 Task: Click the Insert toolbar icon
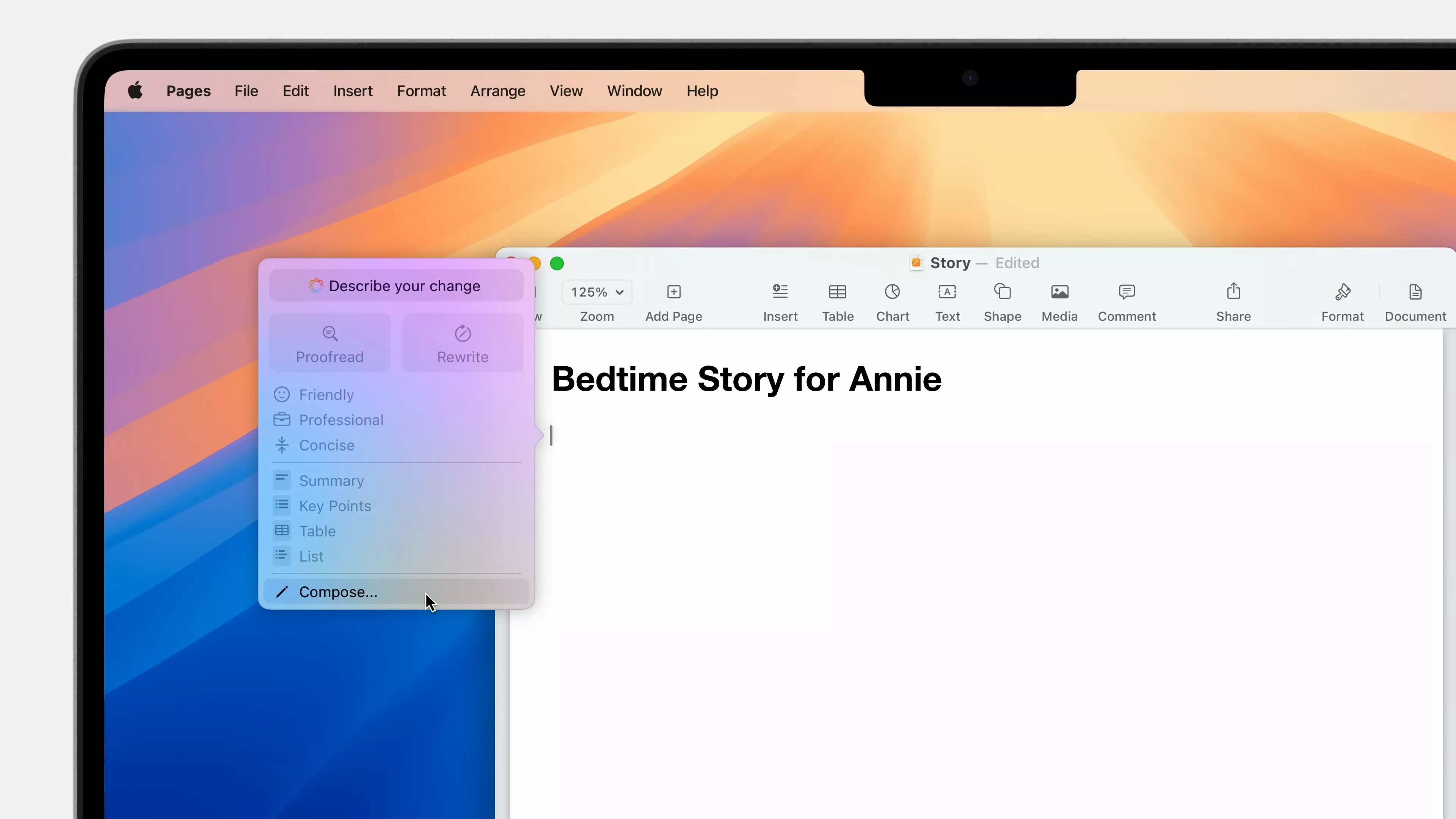[x=780, y=292]
